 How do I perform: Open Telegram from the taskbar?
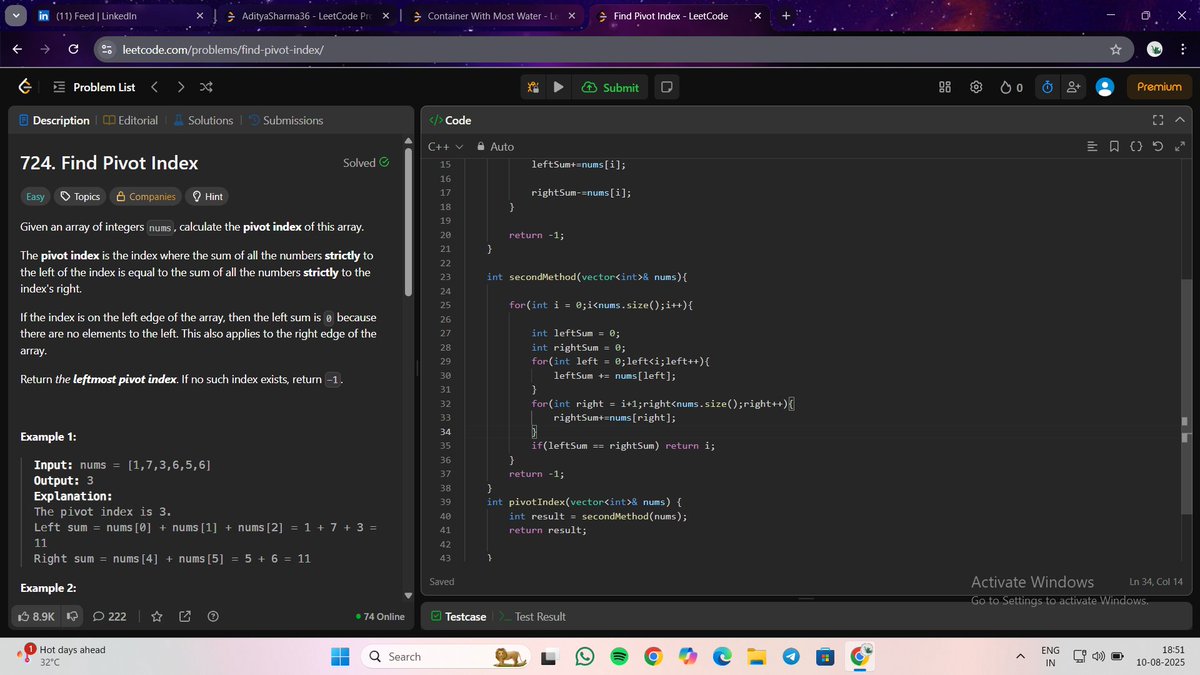tap(790, 656)
